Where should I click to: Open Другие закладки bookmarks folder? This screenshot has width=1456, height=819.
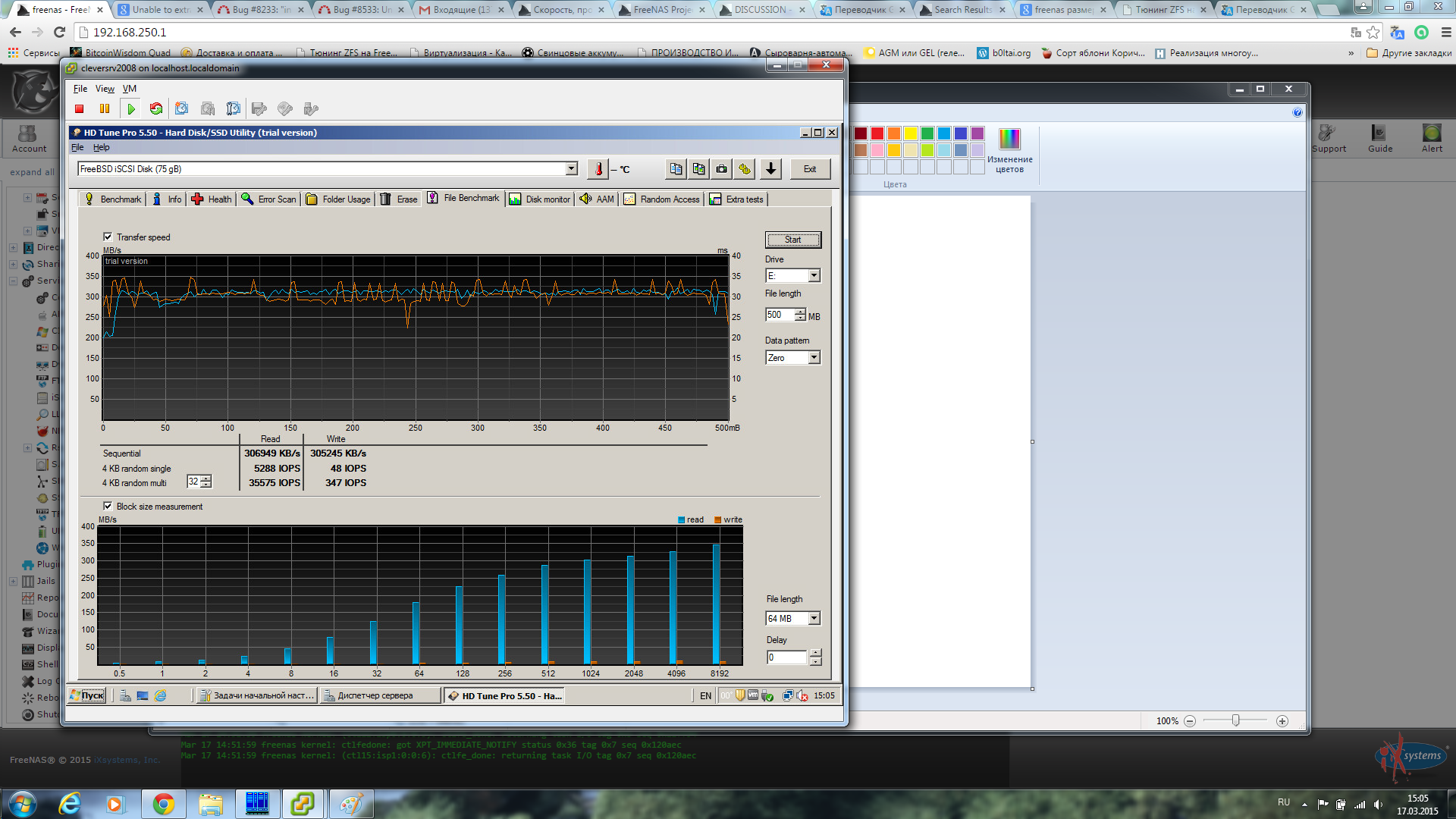[1409, 53]
